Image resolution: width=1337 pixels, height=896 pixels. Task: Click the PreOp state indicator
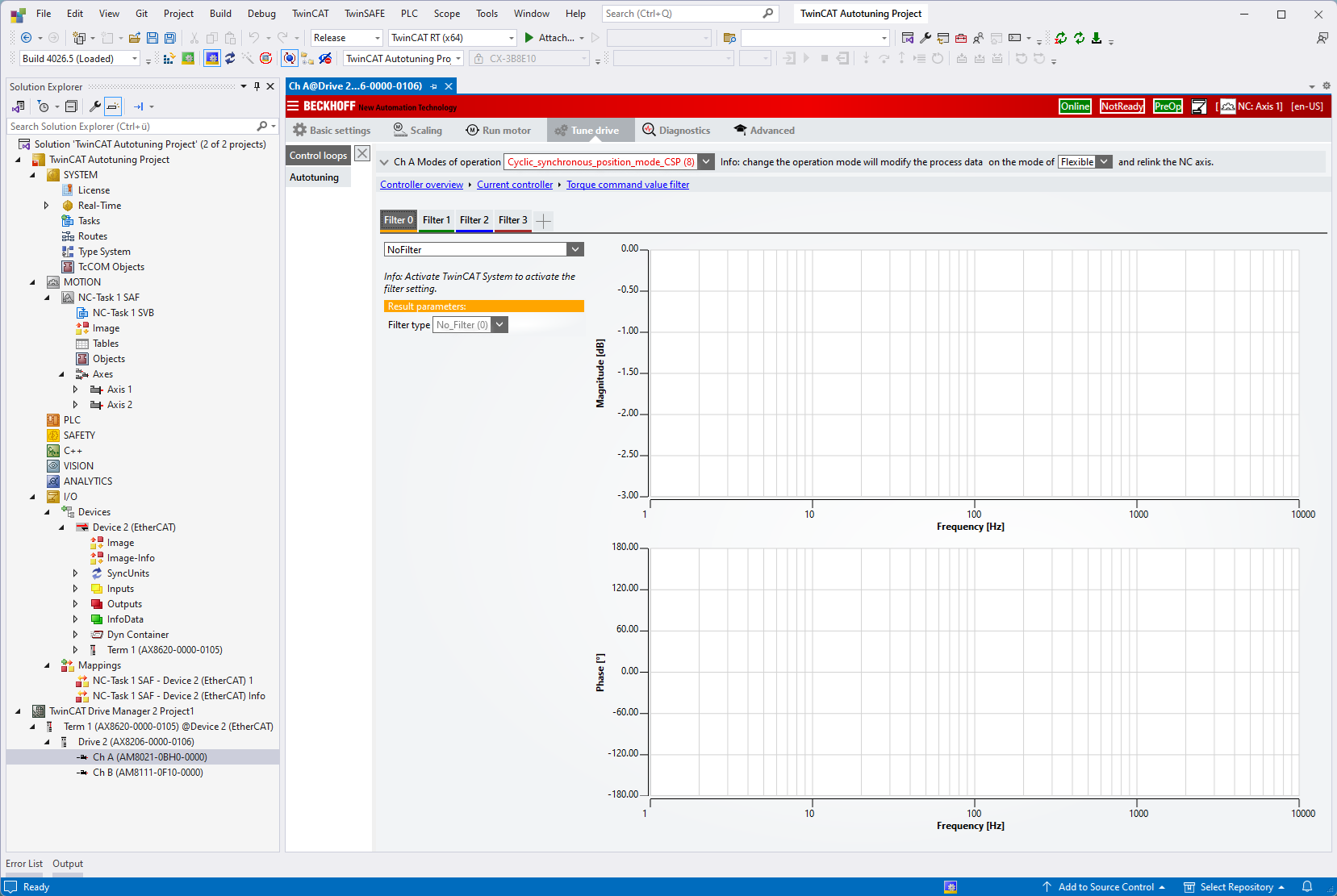(x=1168, y=106)
